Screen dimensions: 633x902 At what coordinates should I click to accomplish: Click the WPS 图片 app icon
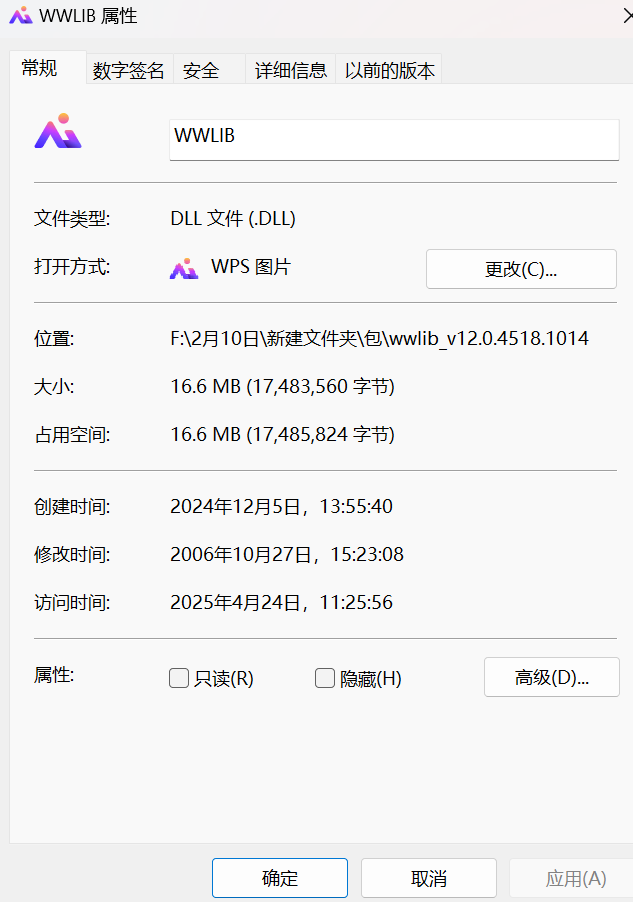point(184,269)
